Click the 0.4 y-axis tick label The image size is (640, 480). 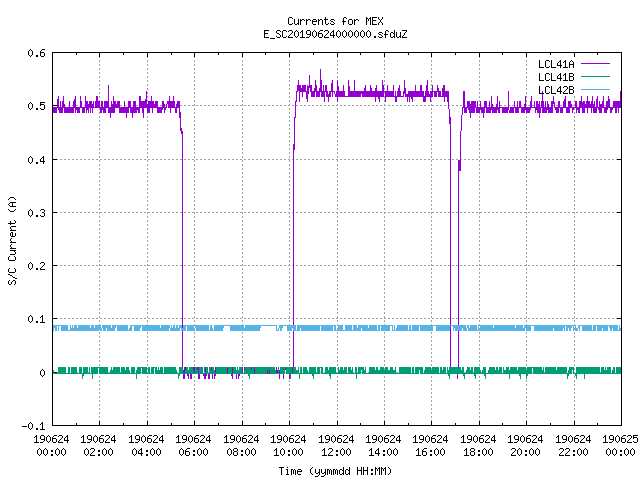click(36, 160)
